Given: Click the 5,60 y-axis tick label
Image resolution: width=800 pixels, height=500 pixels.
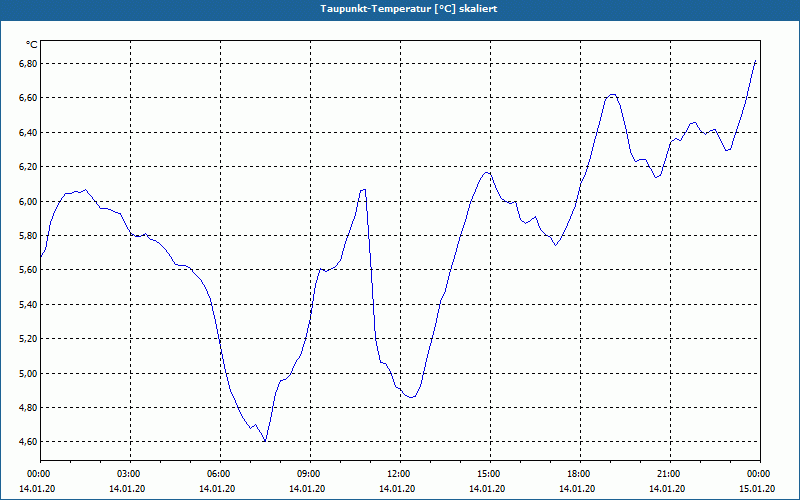Looking at the screenshot, I should 27,270.
